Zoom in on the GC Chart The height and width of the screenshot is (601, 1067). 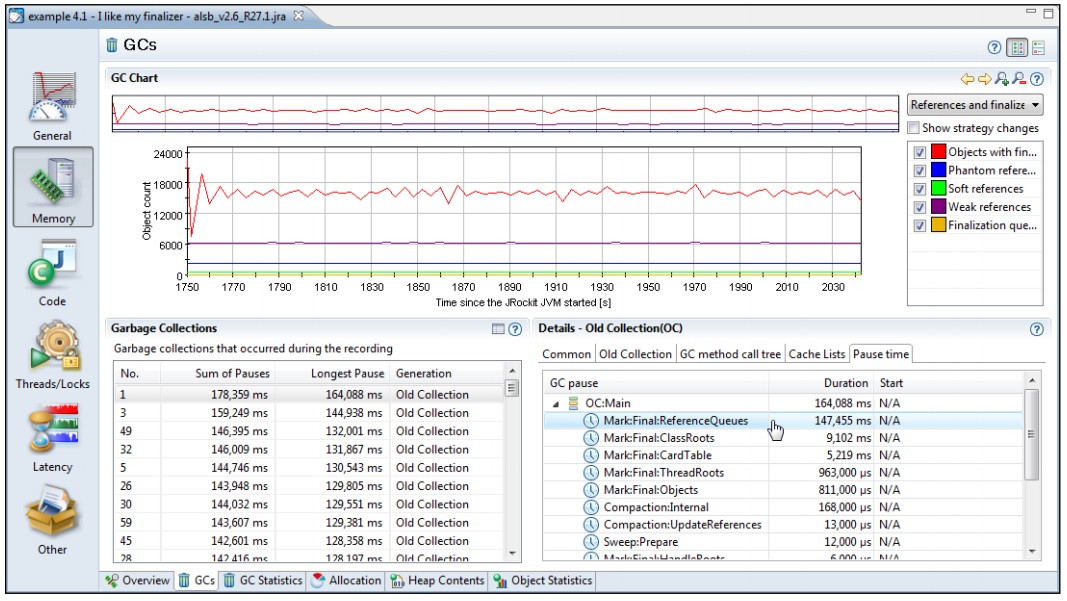tap(1002, 79)
